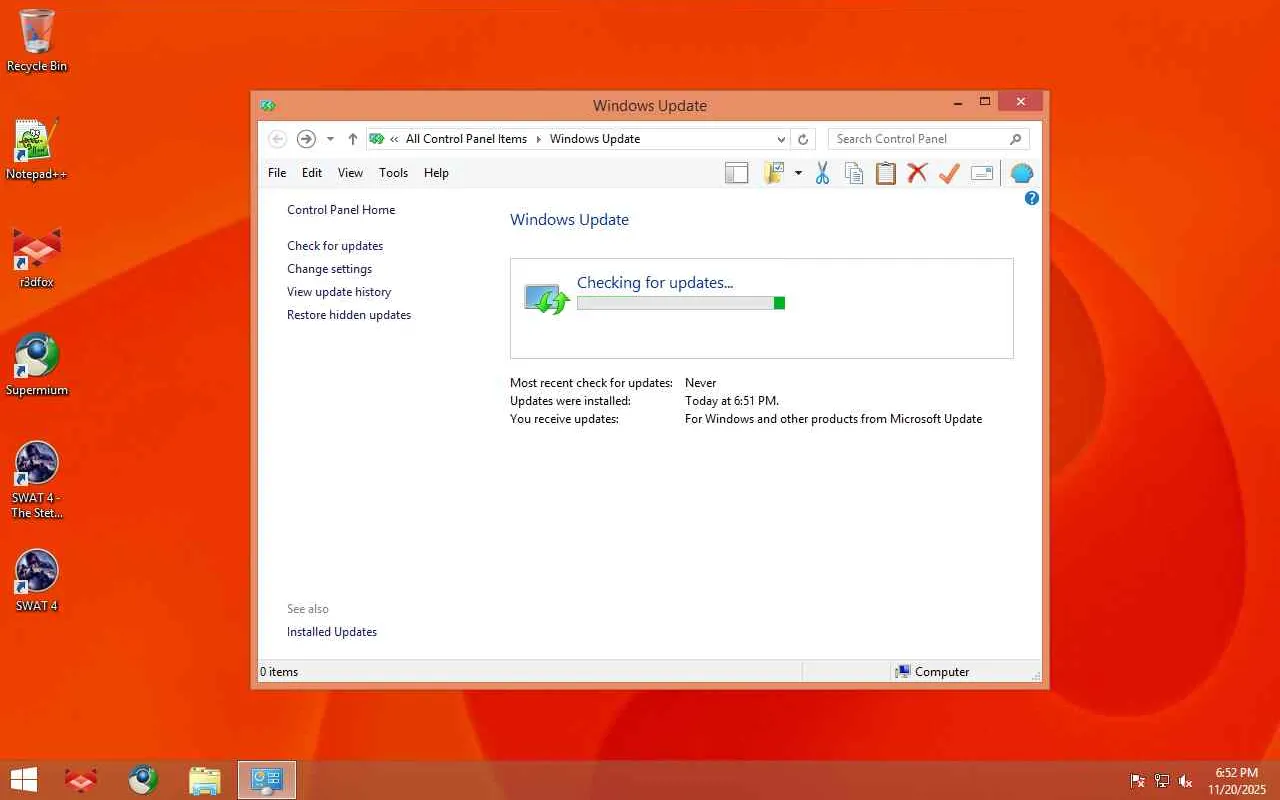Click the Forward navigation arrow
This screenshot has height=800, width=1280.
pos(307,139)
